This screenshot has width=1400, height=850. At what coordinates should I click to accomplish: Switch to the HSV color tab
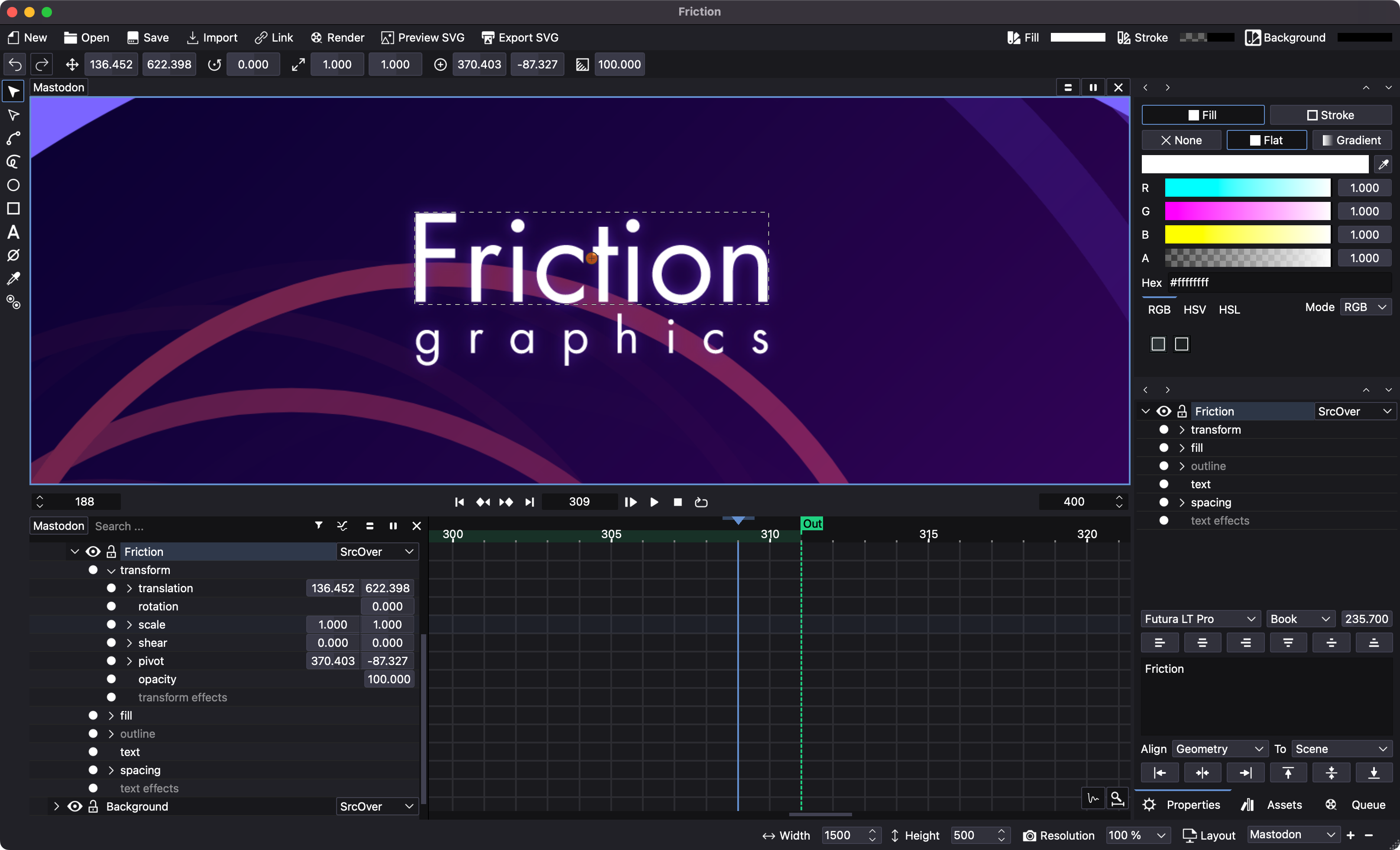click(1194, 310)
